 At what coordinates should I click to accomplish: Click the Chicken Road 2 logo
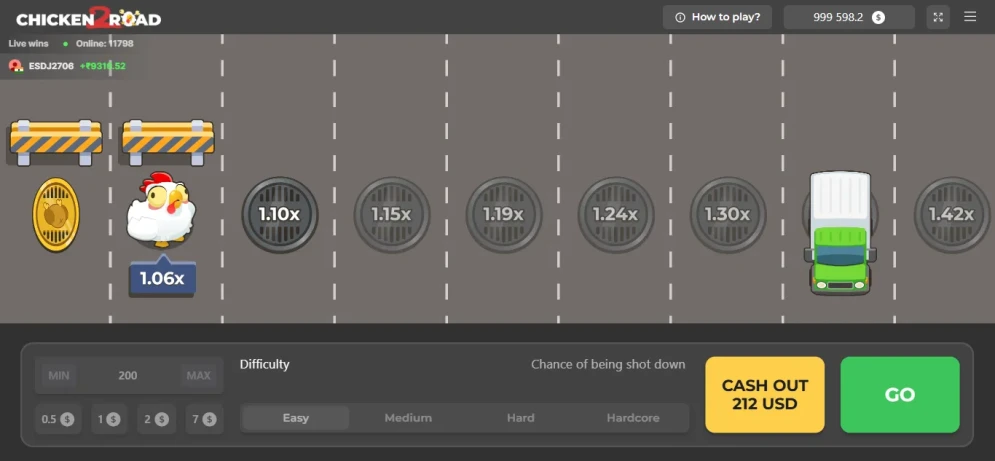(88, 18)
